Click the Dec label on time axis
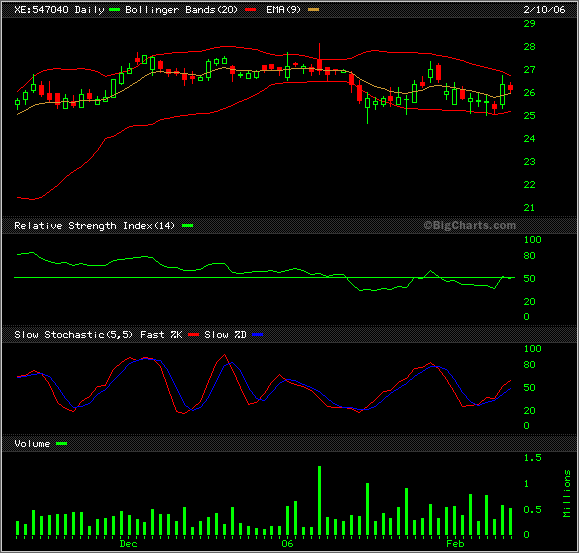Screen dimensions: 579x553 (x=129, y=544)
